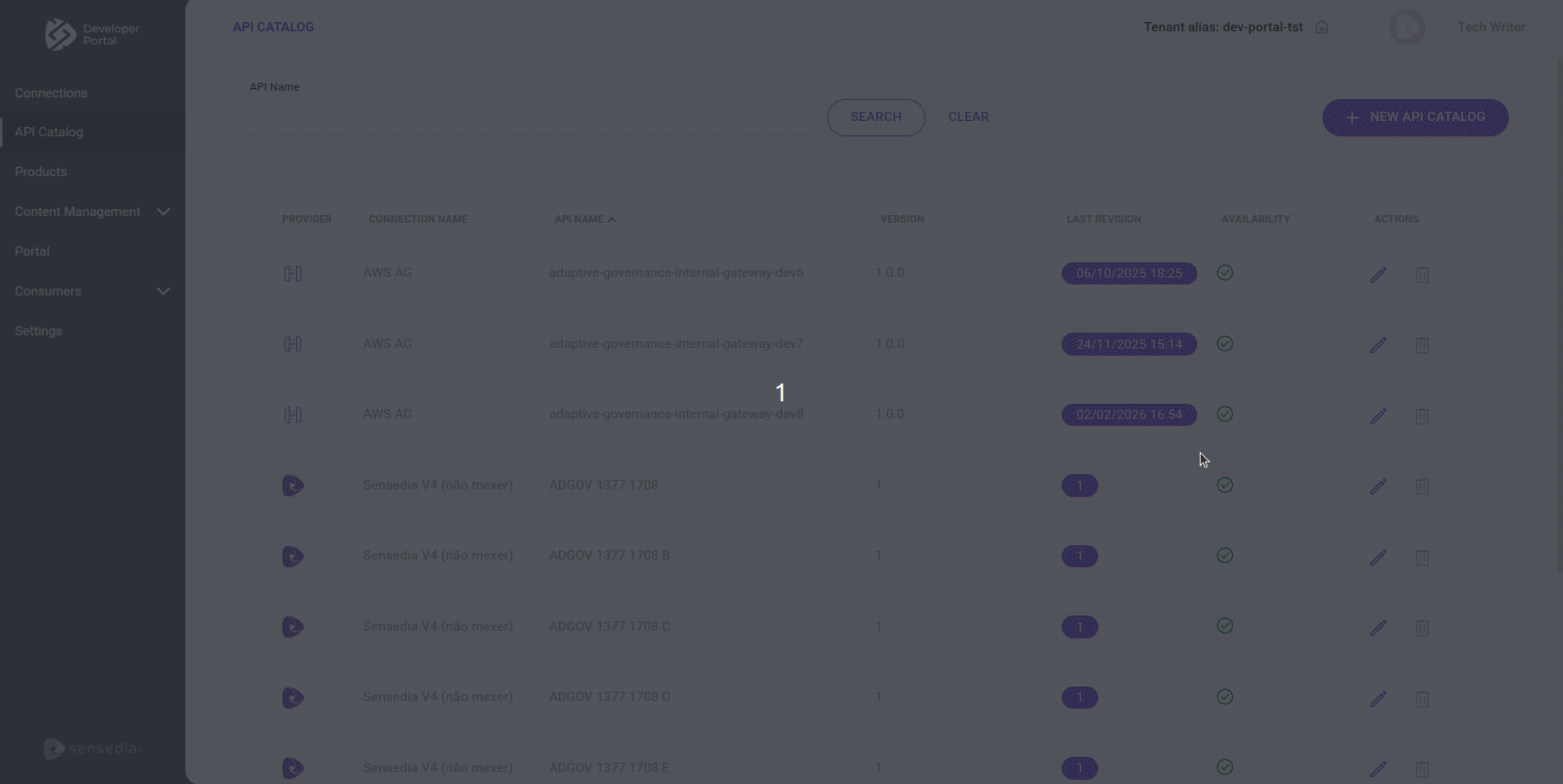
Task: Open the Products section
Action: [x=41, y=172]
